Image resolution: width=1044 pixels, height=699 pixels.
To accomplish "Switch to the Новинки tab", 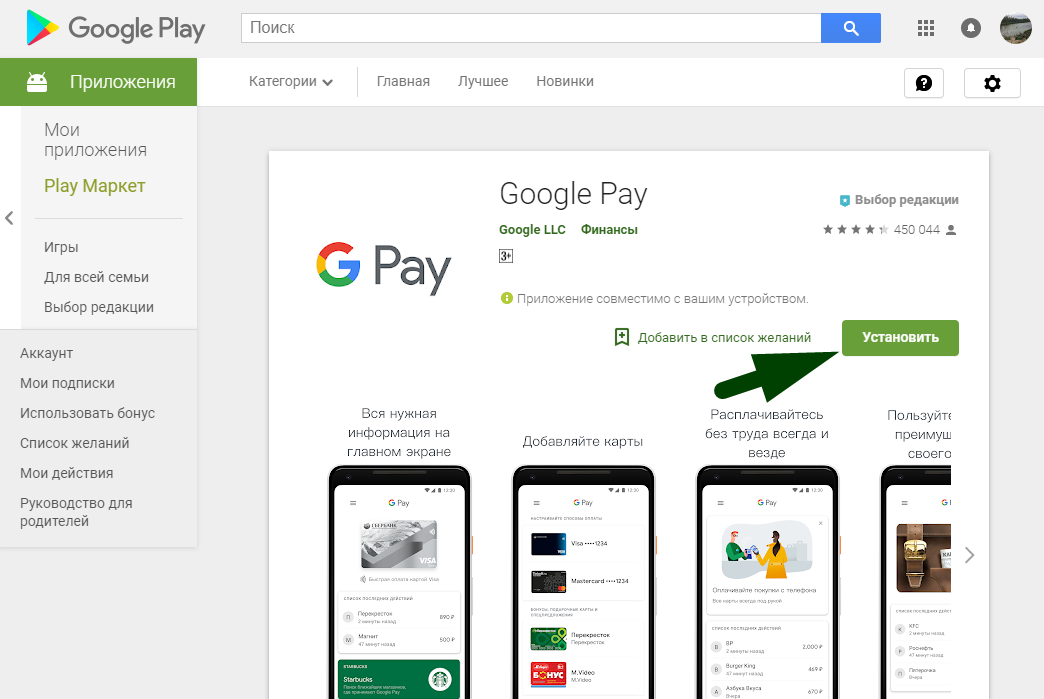I will point(565,81).
